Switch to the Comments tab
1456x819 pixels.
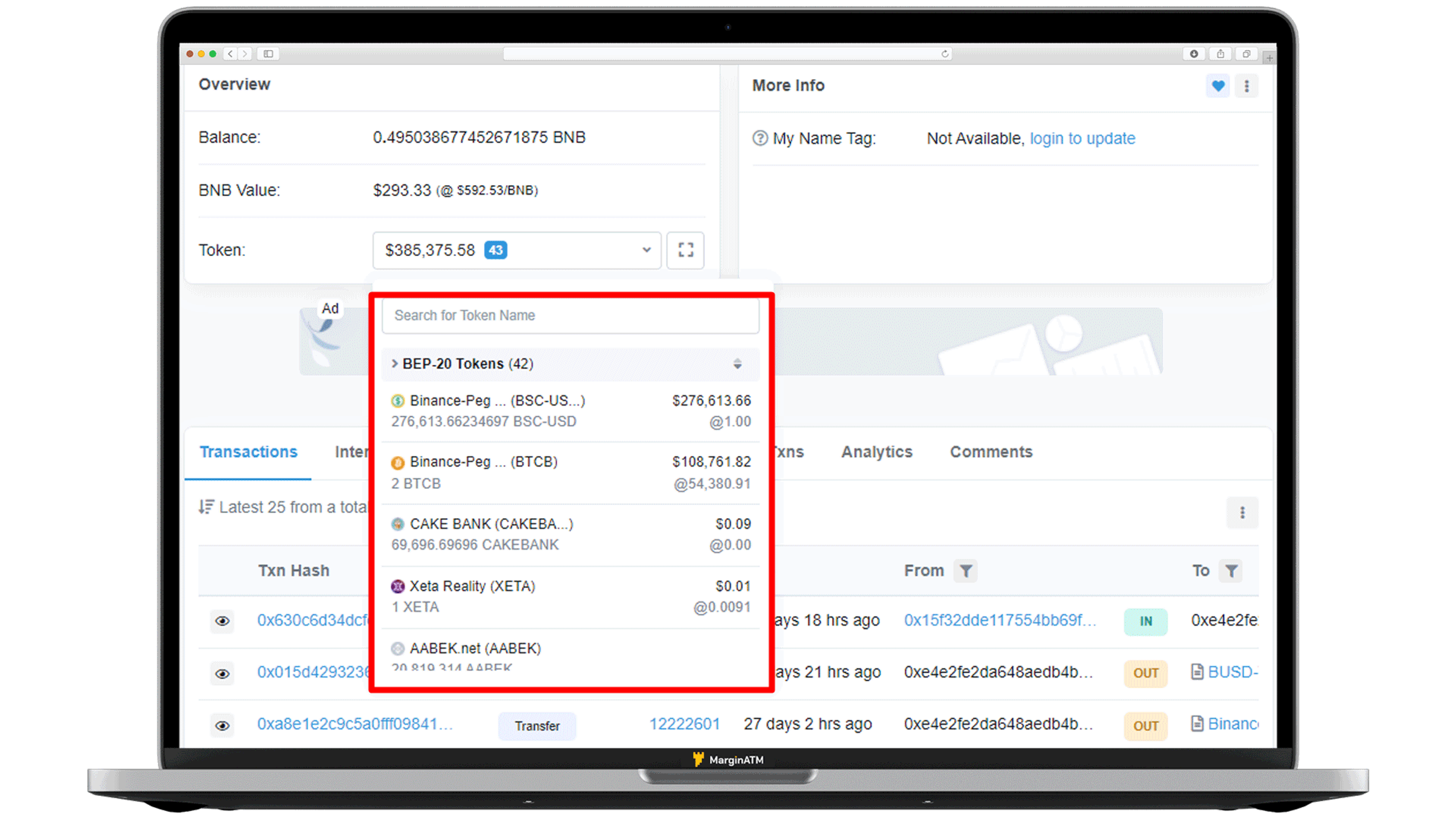(x=991, y=452)
